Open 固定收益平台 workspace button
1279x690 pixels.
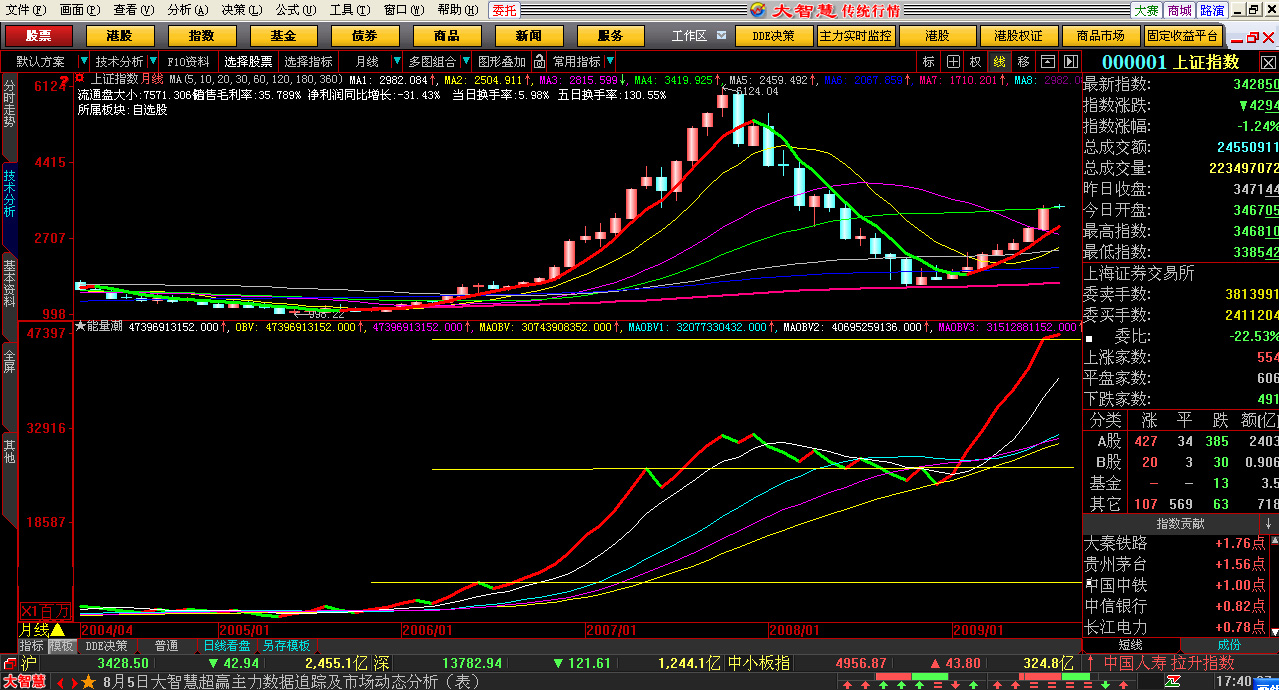pos(1183,36)
